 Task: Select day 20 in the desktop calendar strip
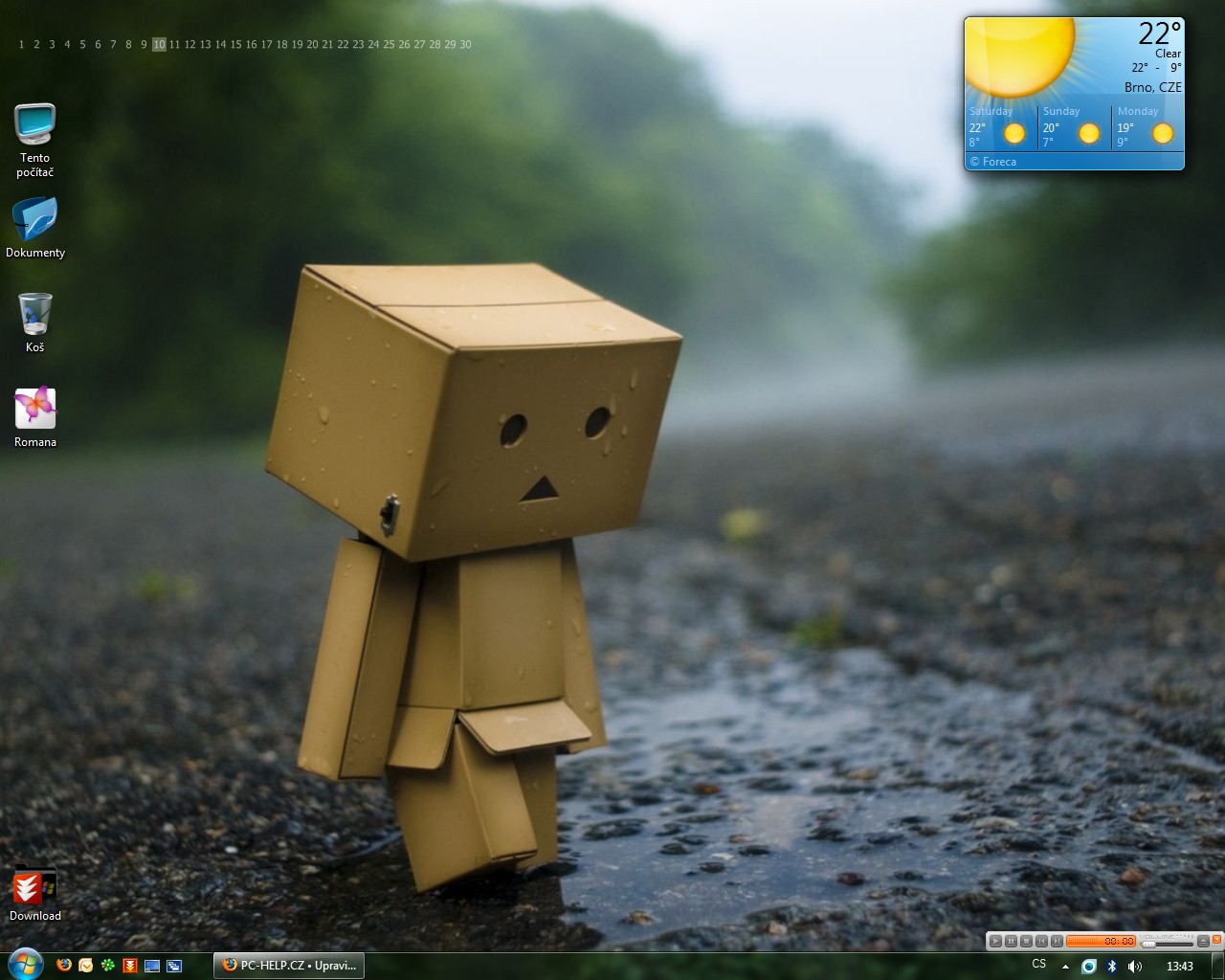point(312,44)
